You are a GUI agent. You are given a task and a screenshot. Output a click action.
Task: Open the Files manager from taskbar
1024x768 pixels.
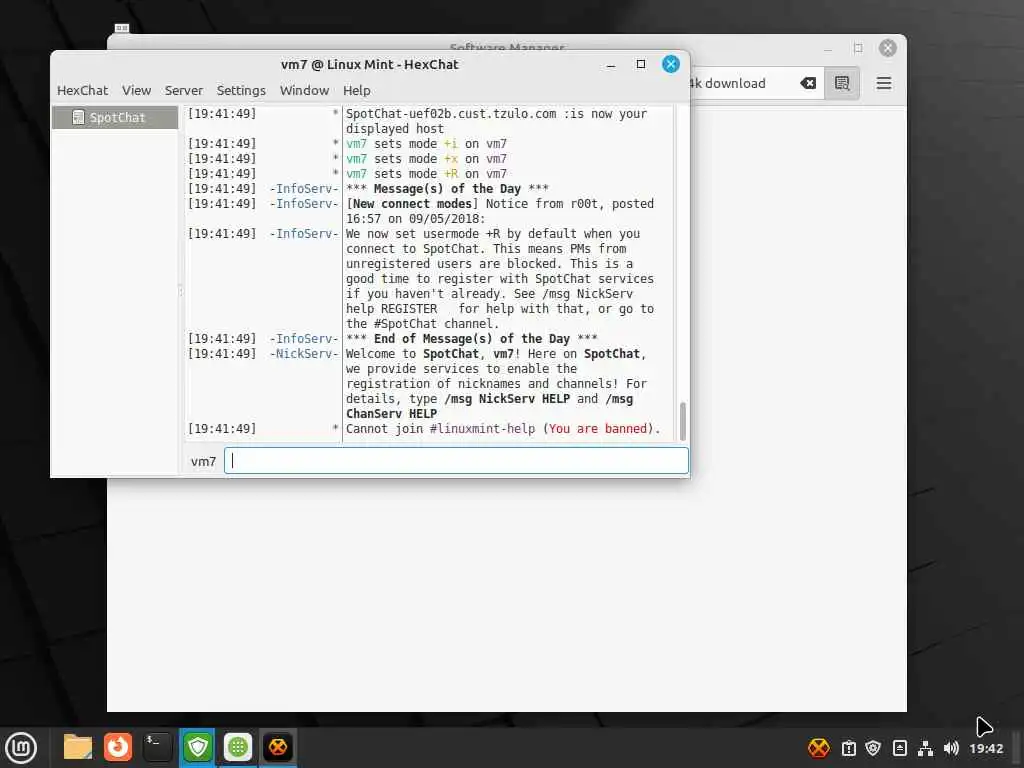pyautogui.click(x=78, y=747)
